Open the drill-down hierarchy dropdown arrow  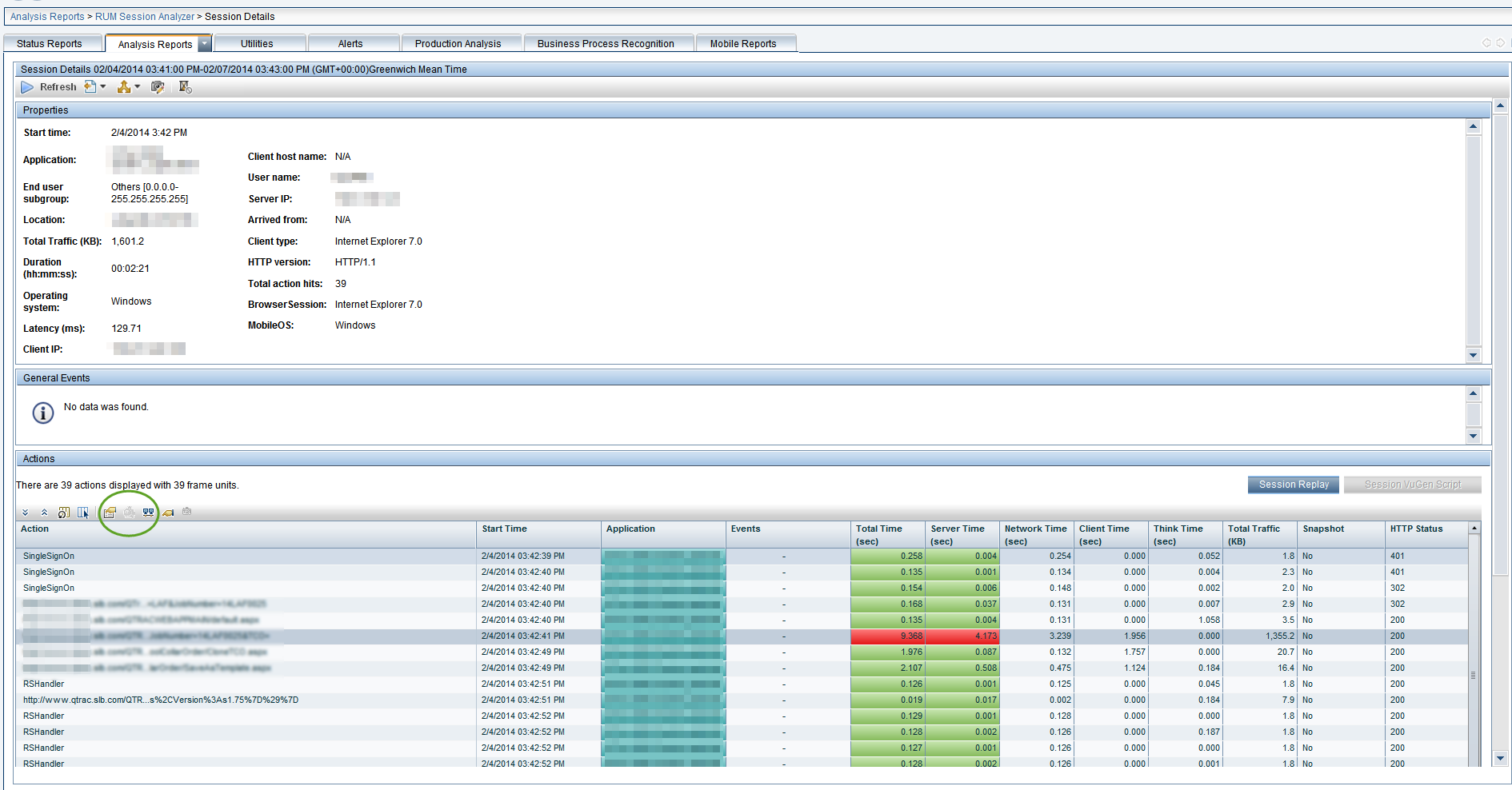137,87
